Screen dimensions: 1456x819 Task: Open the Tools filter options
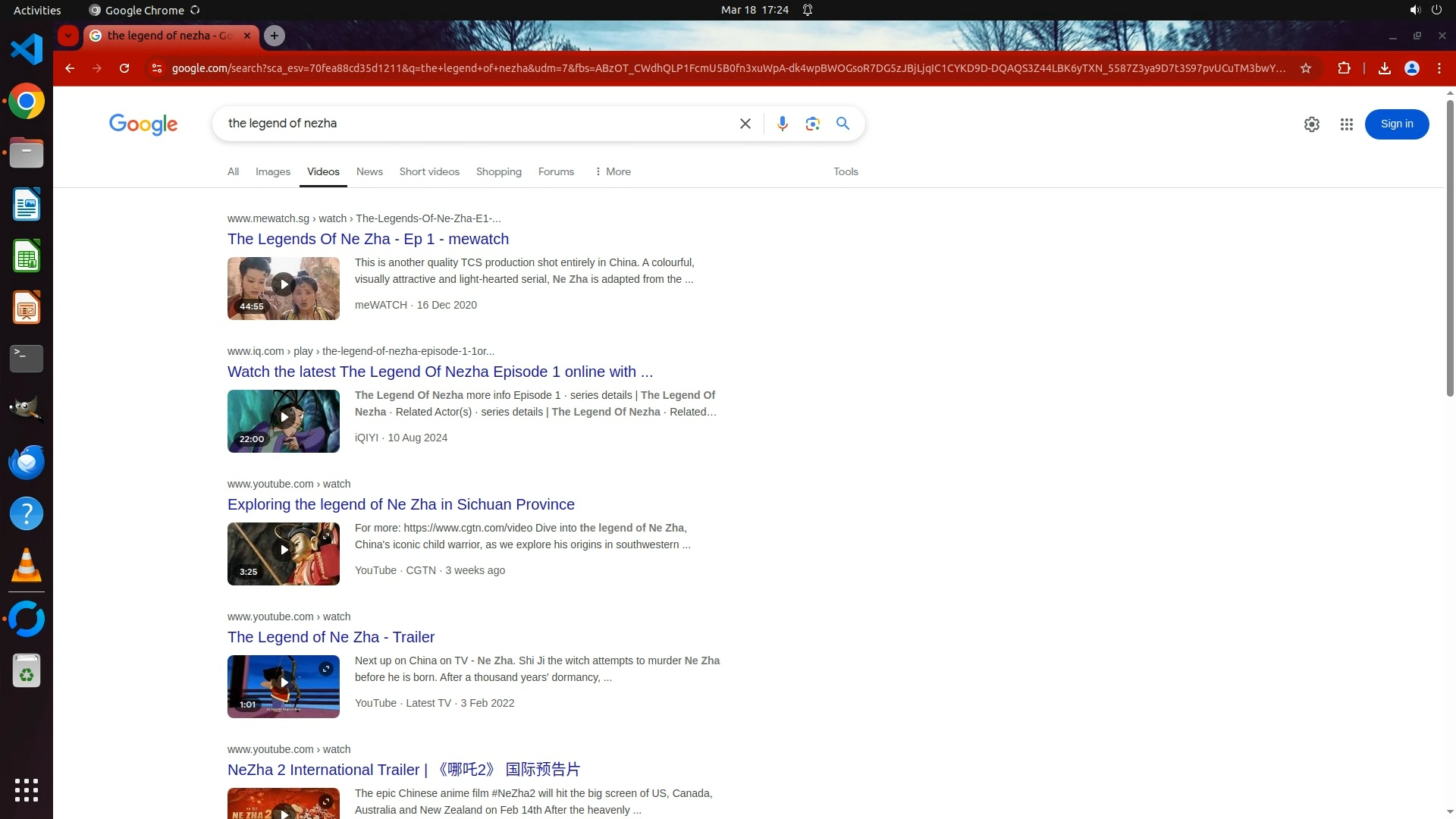(846, 171)
